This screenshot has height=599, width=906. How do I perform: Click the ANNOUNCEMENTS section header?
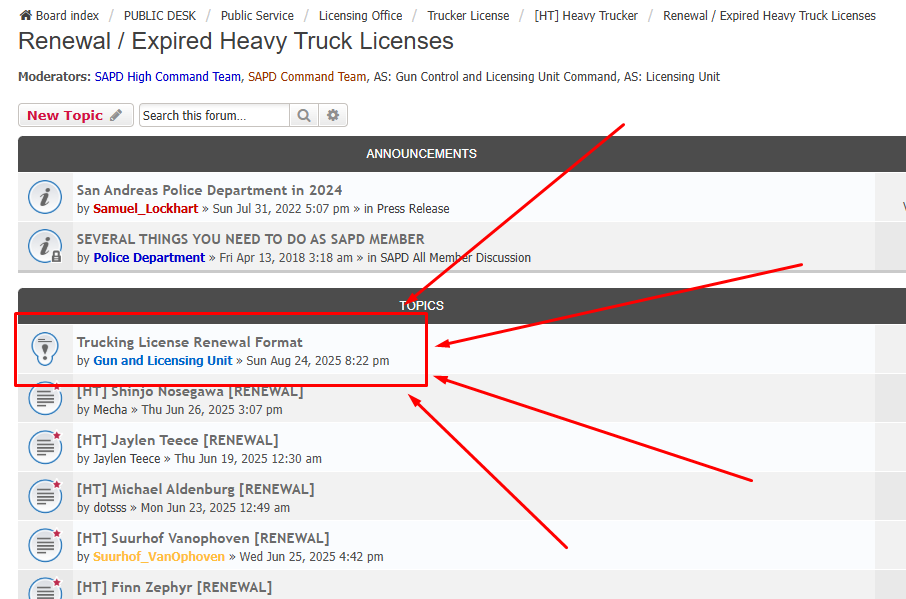[x=421, y=154]
